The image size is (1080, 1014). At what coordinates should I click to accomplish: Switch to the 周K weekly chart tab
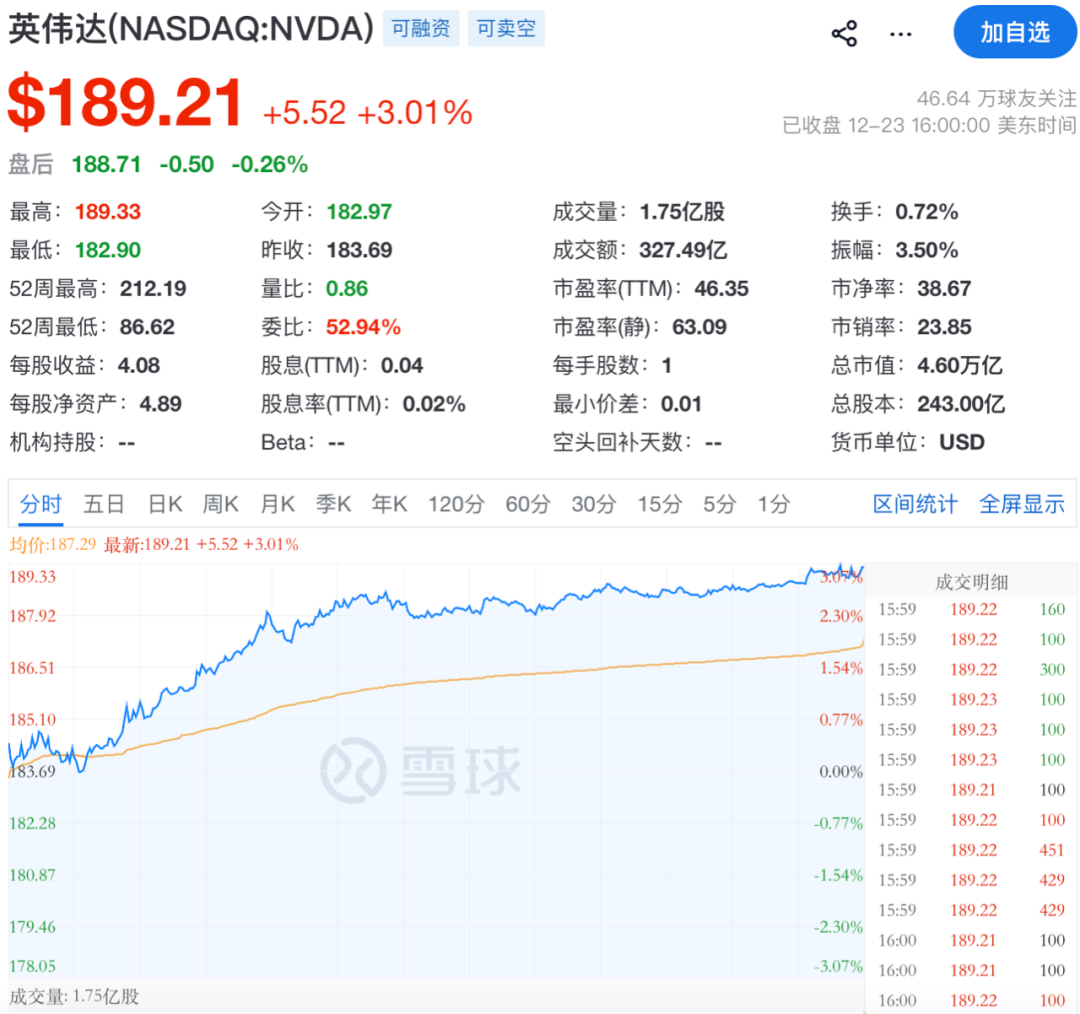pos(220,505)
